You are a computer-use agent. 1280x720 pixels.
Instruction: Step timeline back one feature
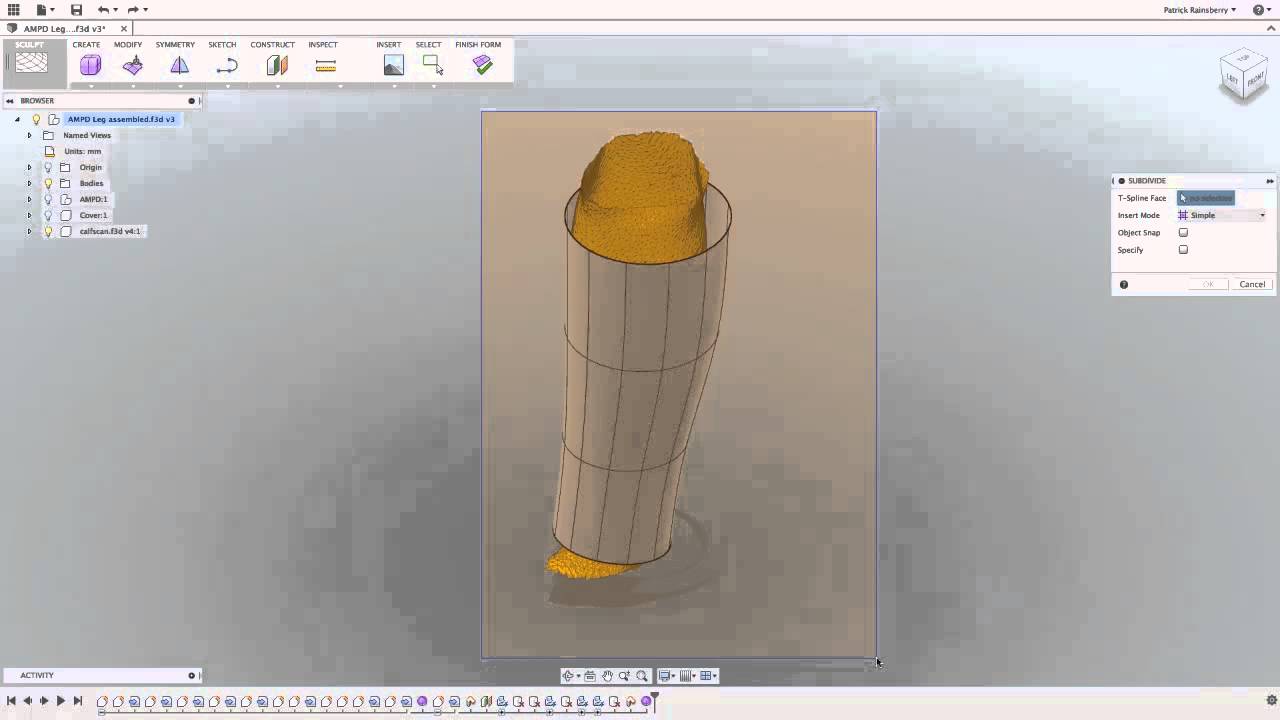(27, 701)
